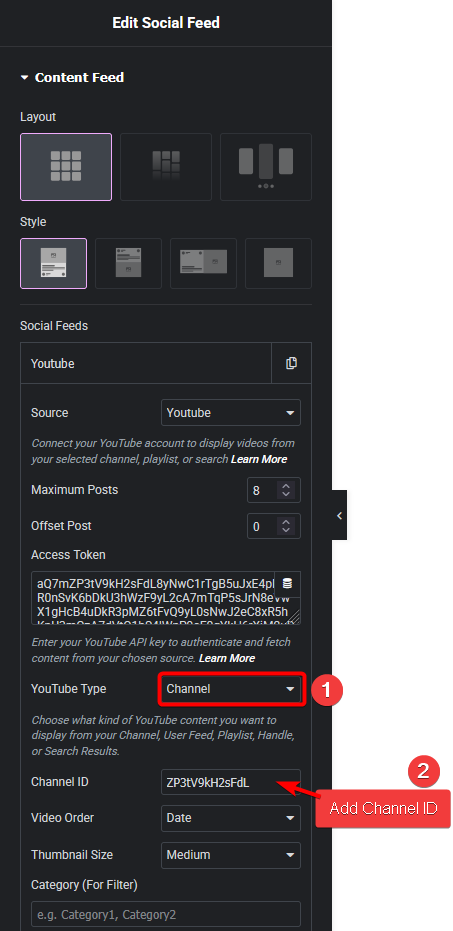
Task: Decrease Offset Post with down arrow
Action: pos(286,530)
